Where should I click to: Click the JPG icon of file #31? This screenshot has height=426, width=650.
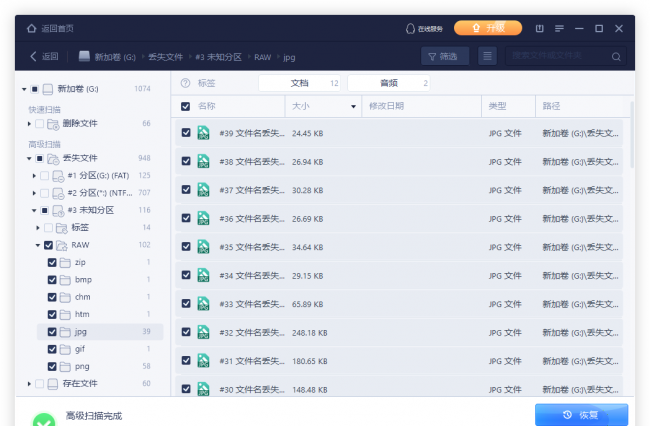(203, 361)
